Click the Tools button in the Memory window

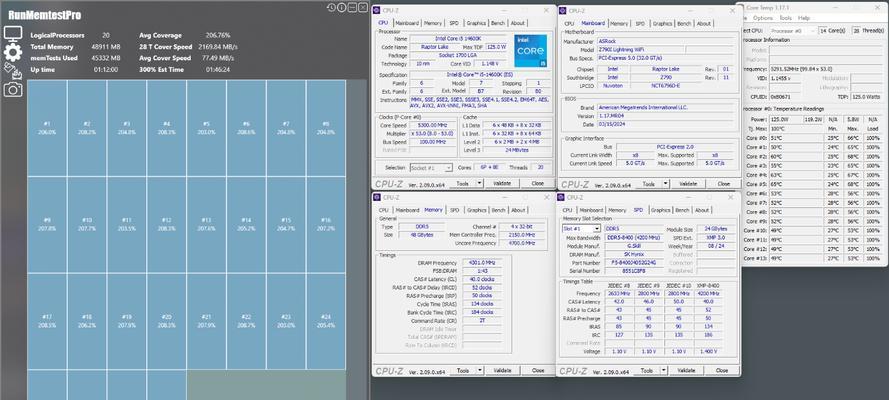click(462, 370)
